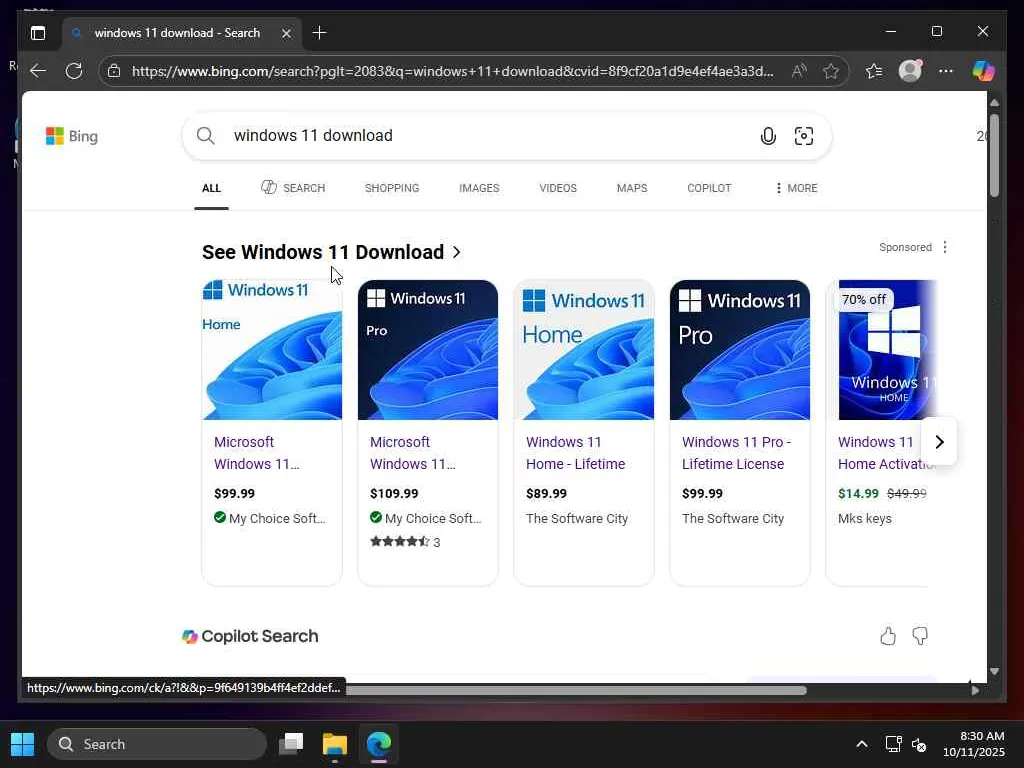Open the muted volume tray icon
Viewport: 1024px width, 768px height.
tap(920, 744)
